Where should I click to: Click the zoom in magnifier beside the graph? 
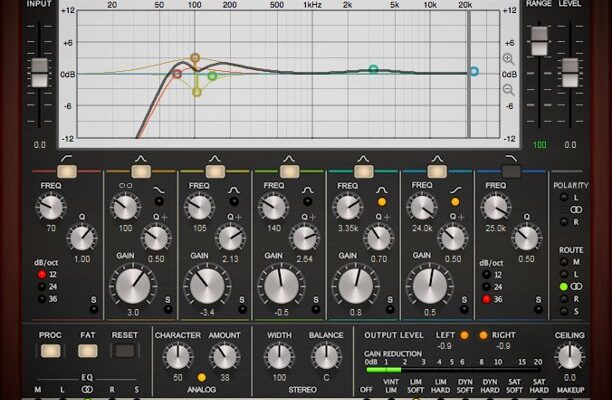(x=508, y=59)
